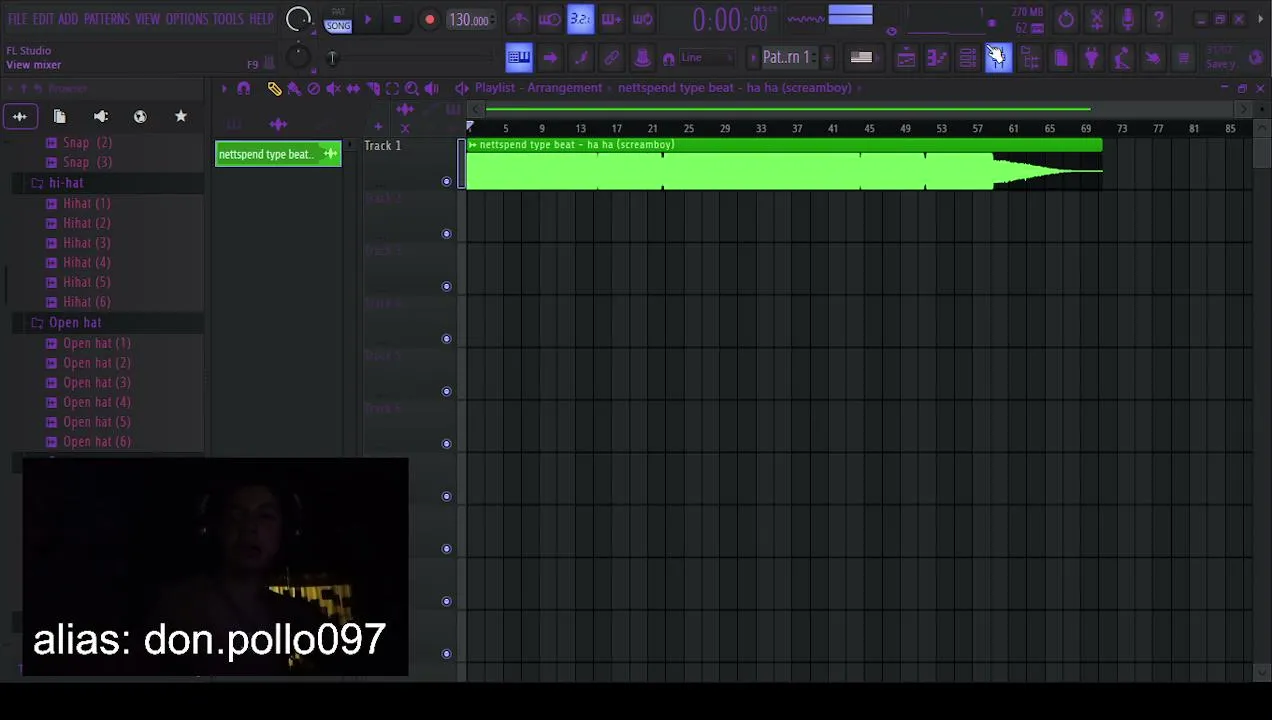Viewport: 1272px width, 720px height.
Task: Open the browser files tab icon
Action: pos(59,117)
